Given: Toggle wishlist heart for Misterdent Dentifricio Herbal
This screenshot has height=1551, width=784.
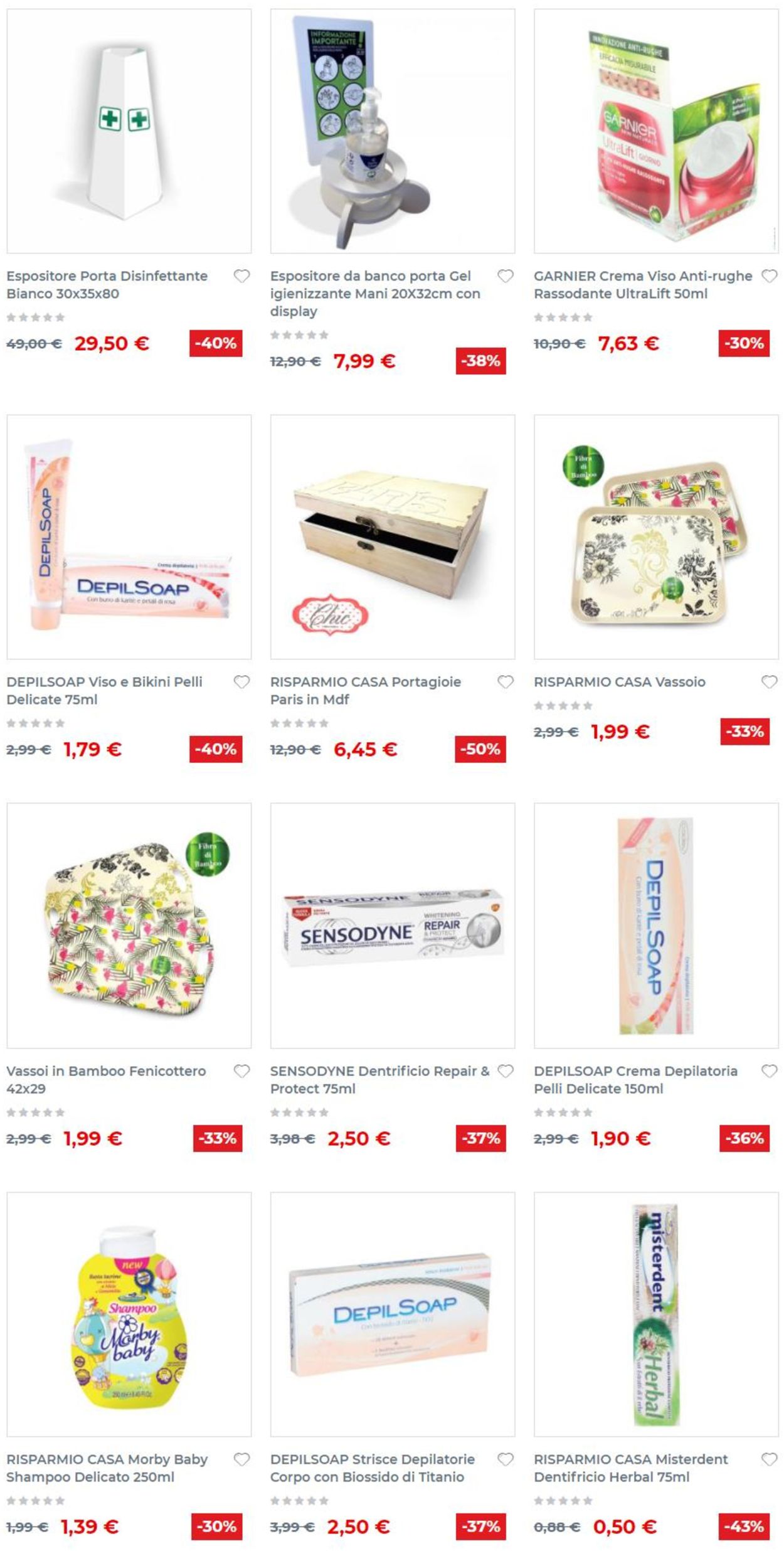Looking at the screenshot, I should pyautogui.click(x=769, y=1459).
